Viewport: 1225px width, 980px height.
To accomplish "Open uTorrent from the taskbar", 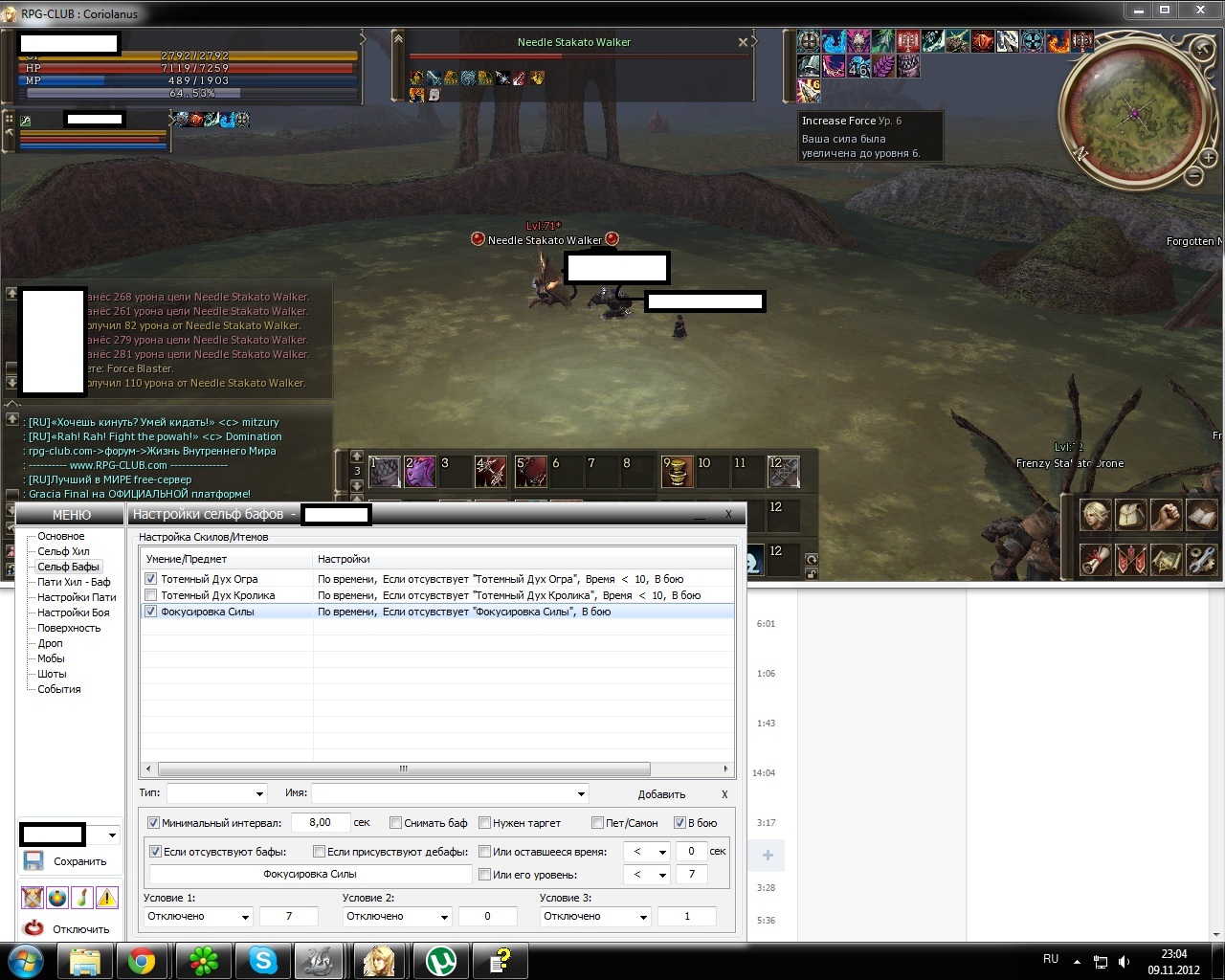I will [x=440, y=960].
